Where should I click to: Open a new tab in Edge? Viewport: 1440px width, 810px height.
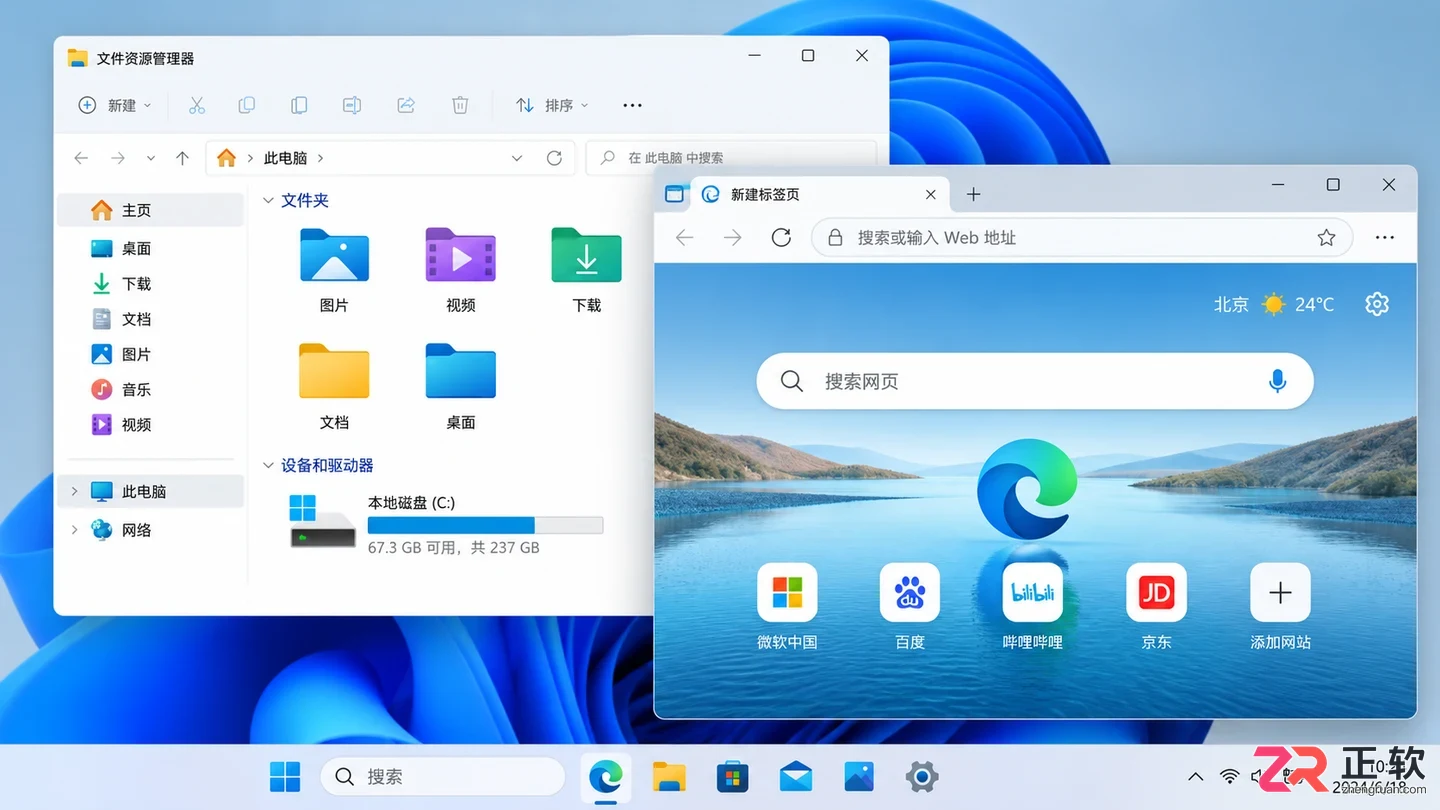973,195
